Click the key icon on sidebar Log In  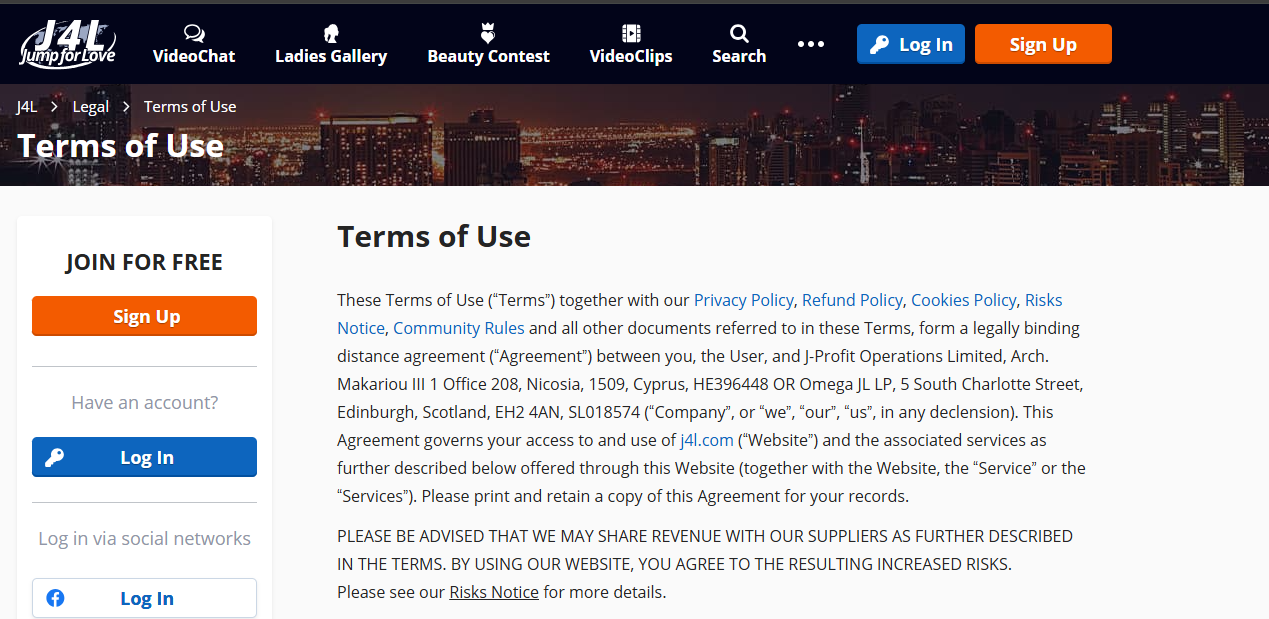pos(55,457)
